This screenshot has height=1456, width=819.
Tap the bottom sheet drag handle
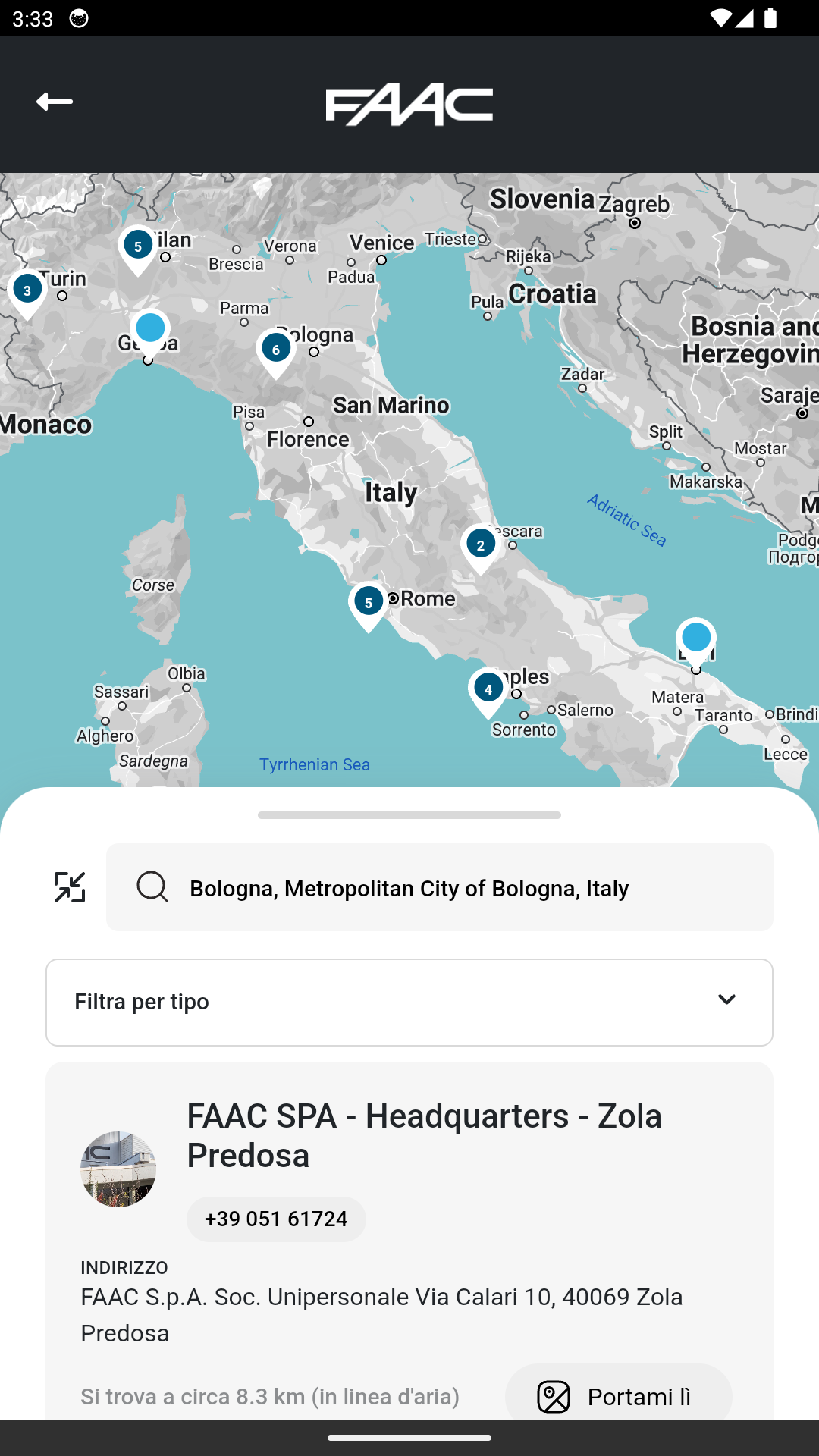[409, 815]
